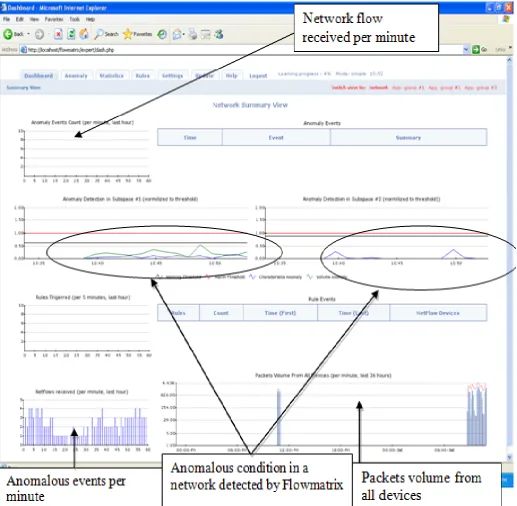Open the Back button history dropdown arrow

tap(28, 34)
